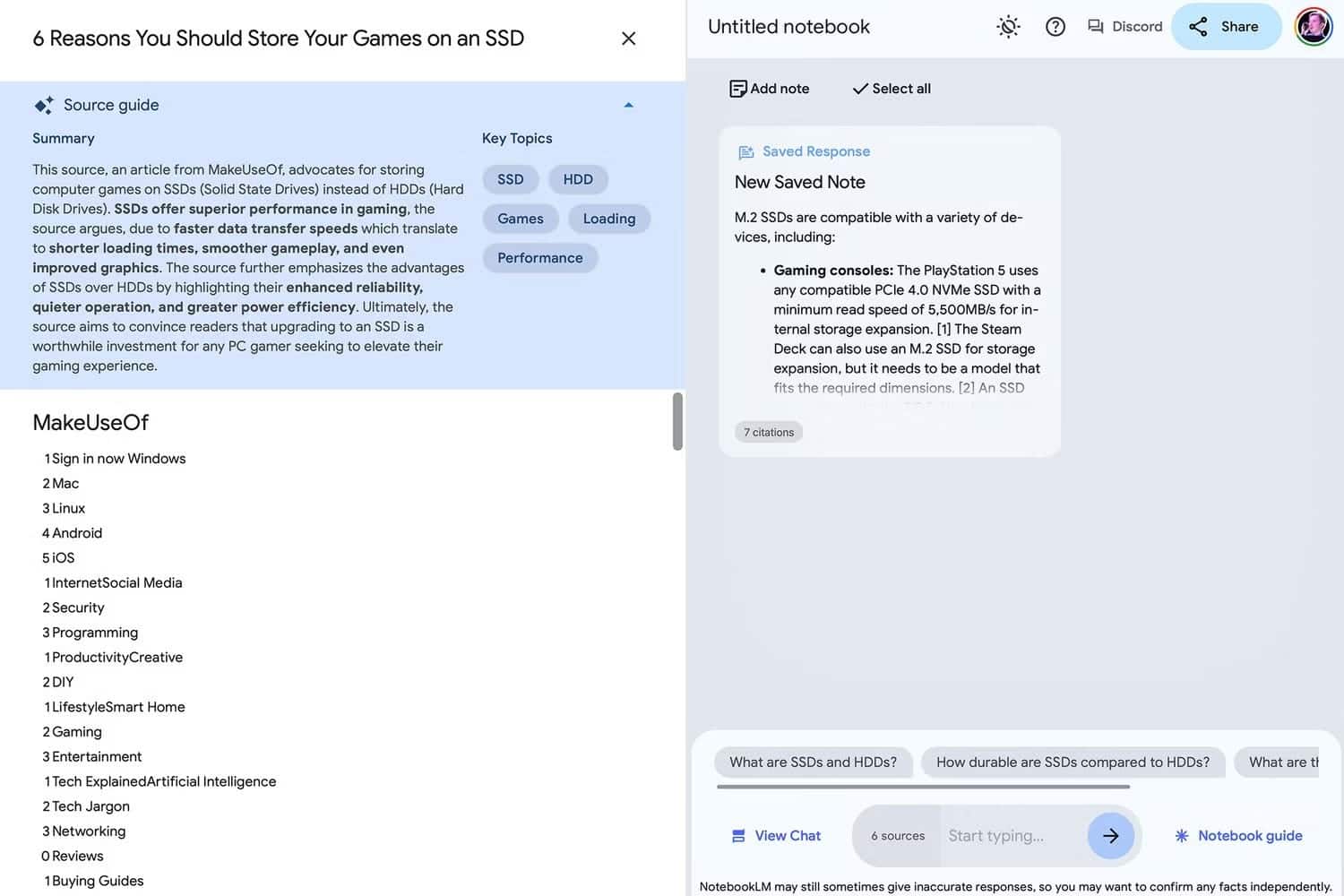Open the 6 sources selector

click(896, 835)
